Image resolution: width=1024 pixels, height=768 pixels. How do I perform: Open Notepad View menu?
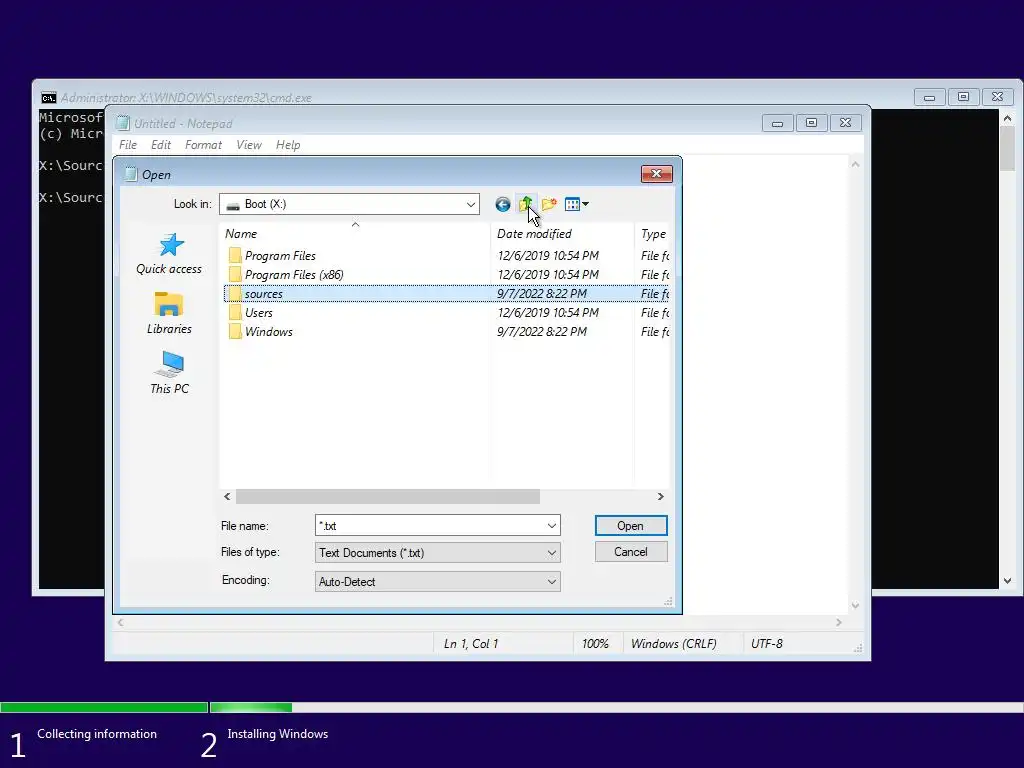pyautogui.click(x=249, y=145)
